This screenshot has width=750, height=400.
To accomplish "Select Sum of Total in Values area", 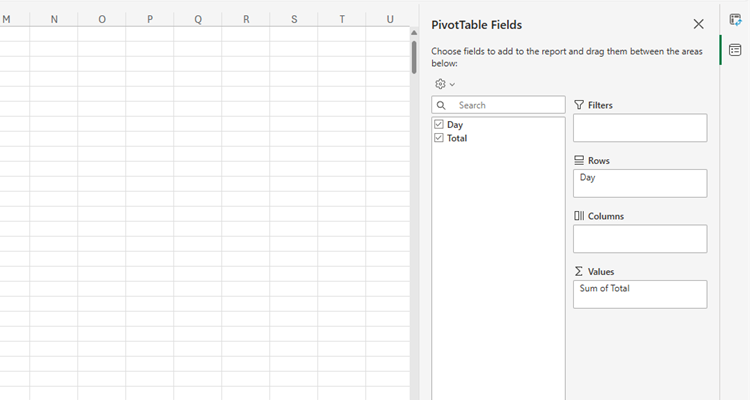I will 605,289.
